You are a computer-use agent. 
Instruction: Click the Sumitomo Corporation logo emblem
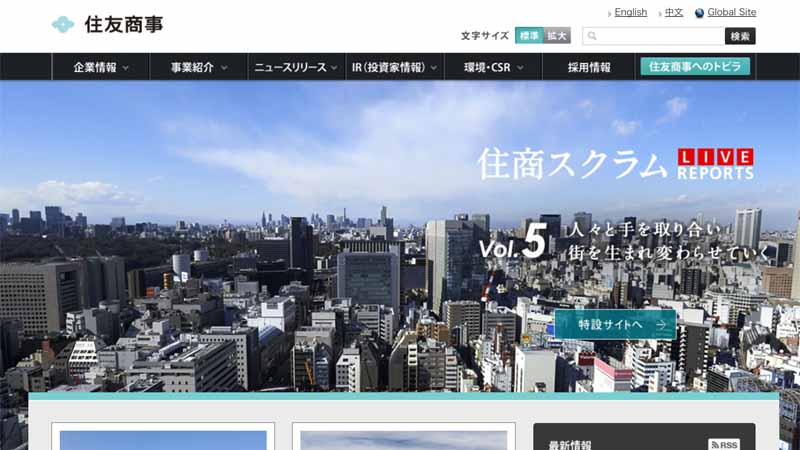tap(63, 24)
